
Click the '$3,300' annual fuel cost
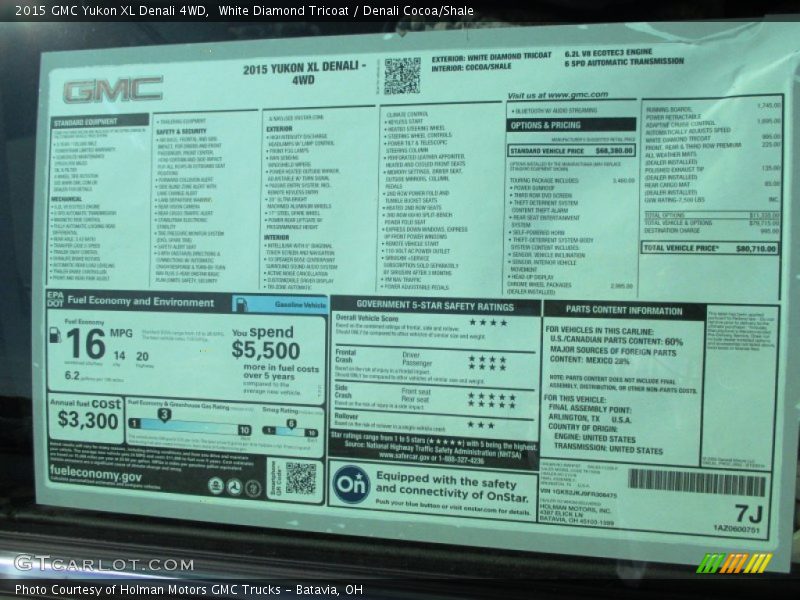coord(88,419)
